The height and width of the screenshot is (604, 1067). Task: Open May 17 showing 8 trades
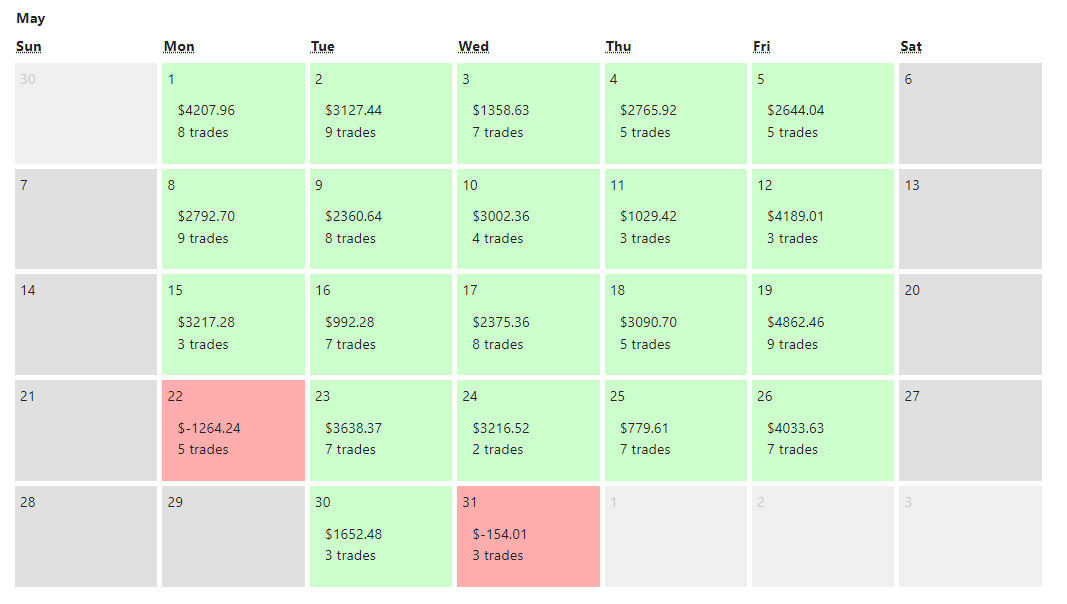[528, 324]
